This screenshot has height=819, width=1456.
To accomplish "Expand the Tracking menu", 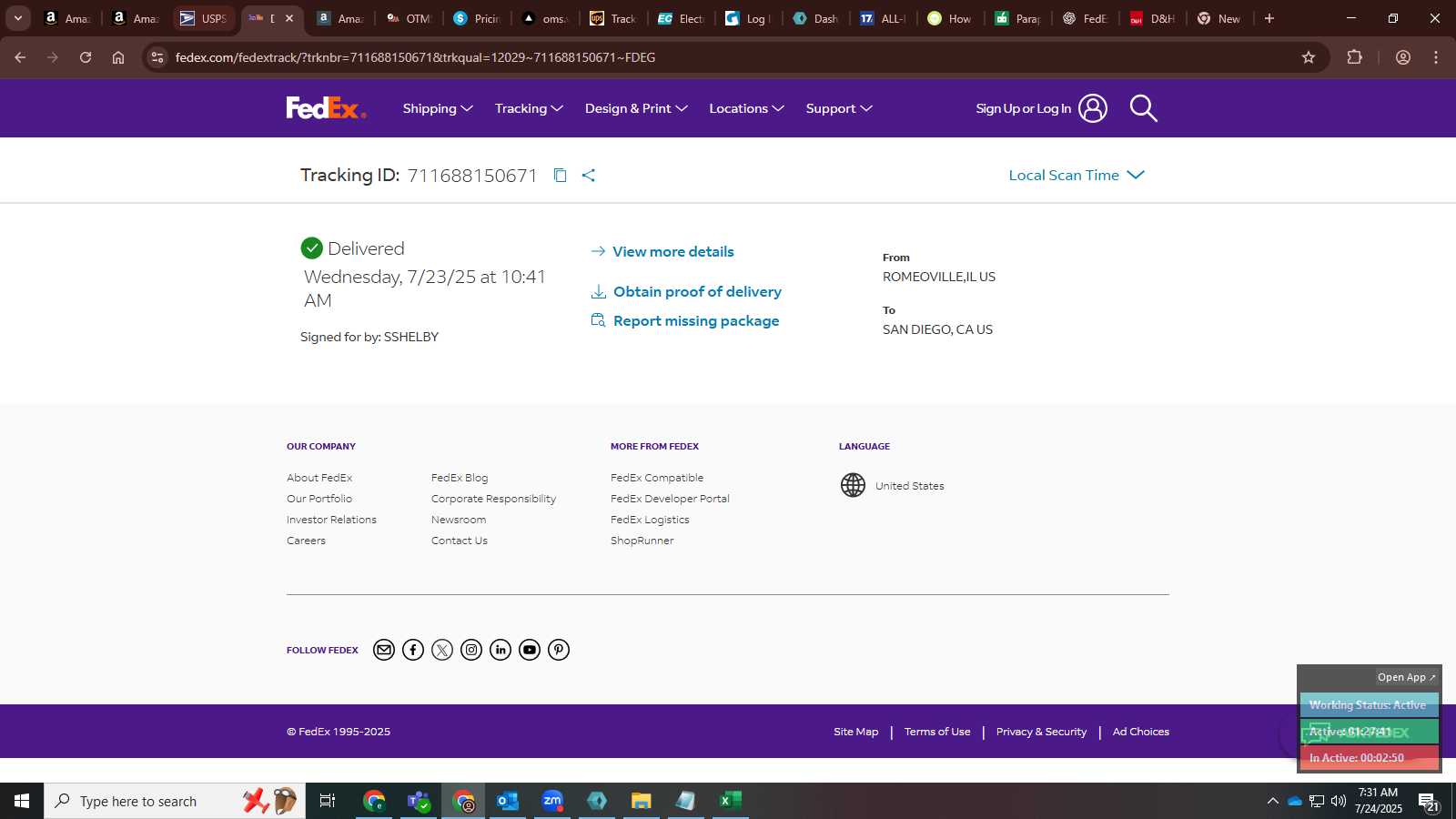I will [x=529, y=108].
